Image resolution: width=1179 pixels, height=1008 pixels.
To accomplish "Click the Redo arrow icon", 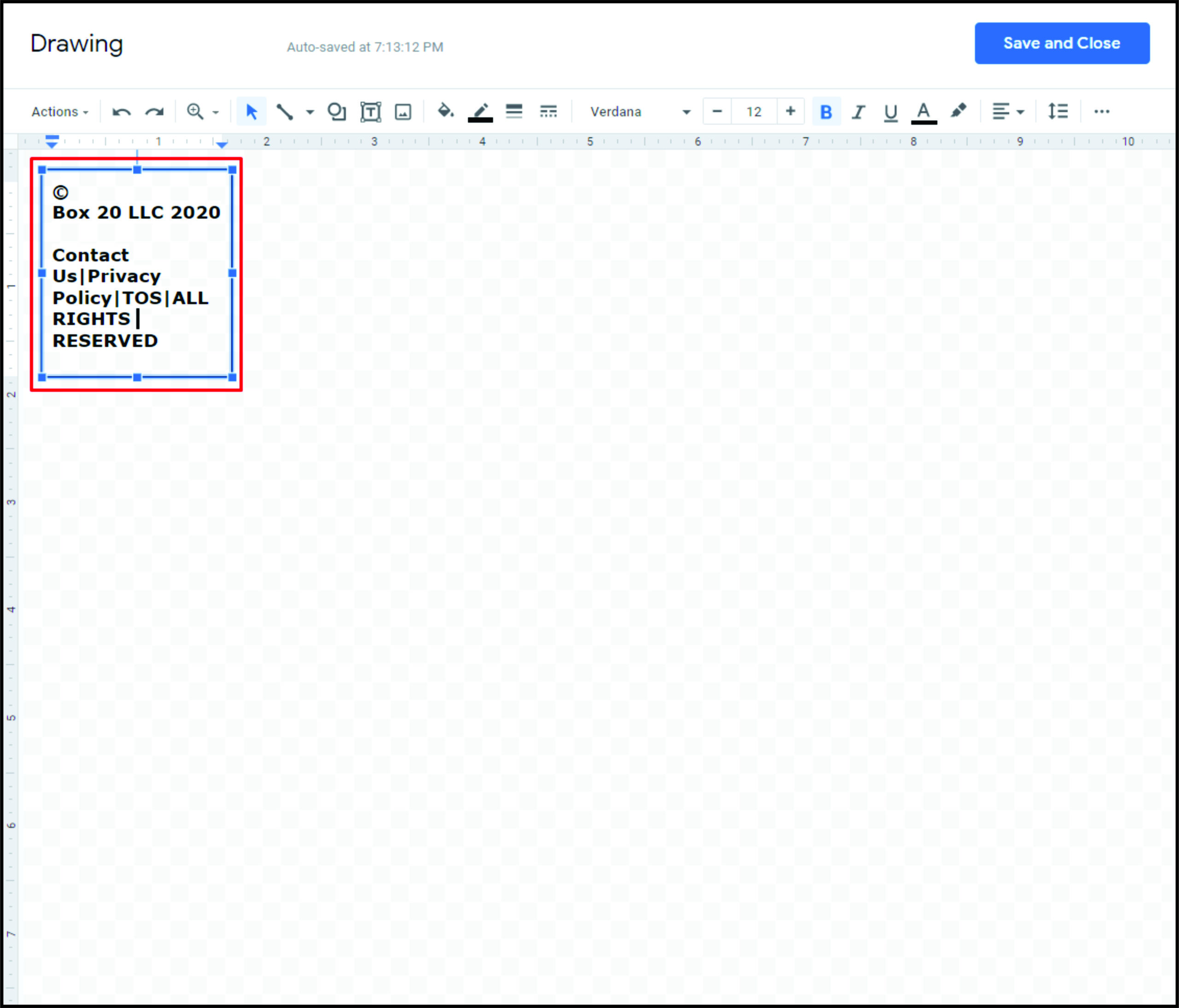I will 154,111.
